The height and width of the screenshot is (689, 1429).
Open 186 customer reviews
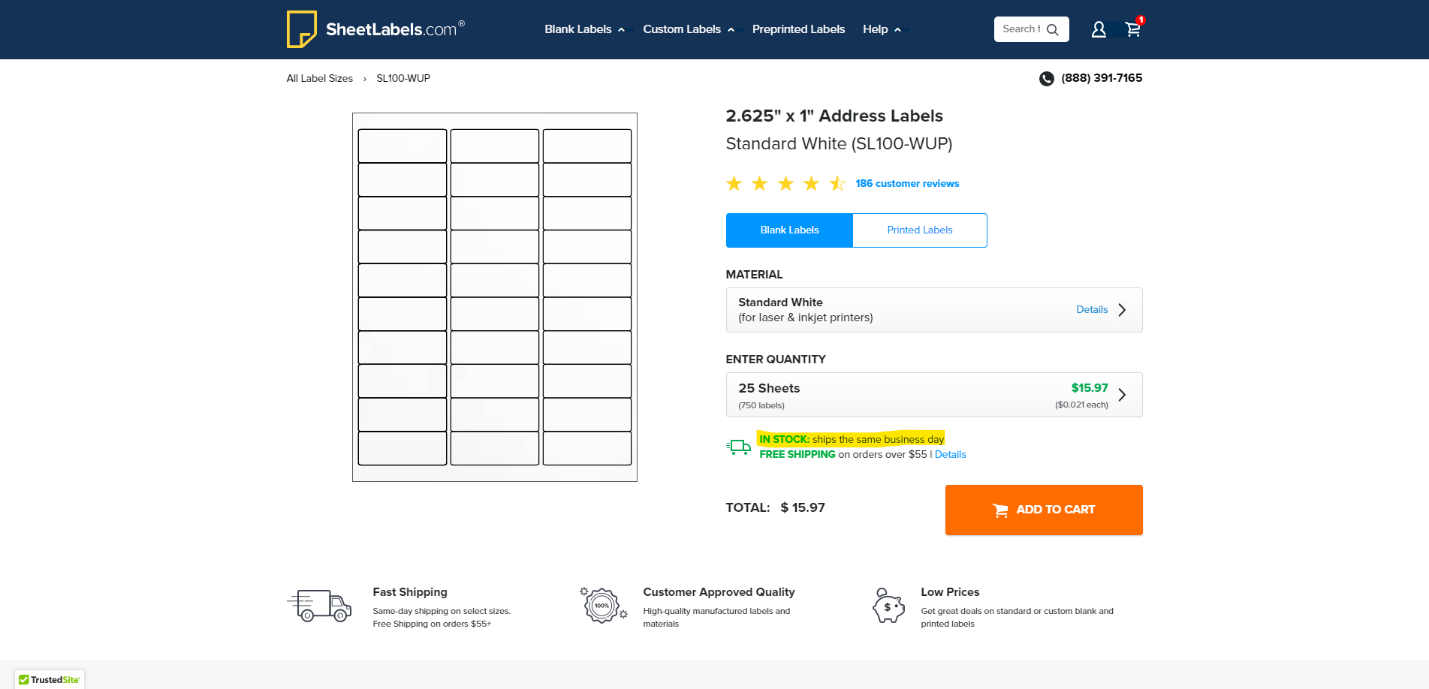[x=907, y=183]
